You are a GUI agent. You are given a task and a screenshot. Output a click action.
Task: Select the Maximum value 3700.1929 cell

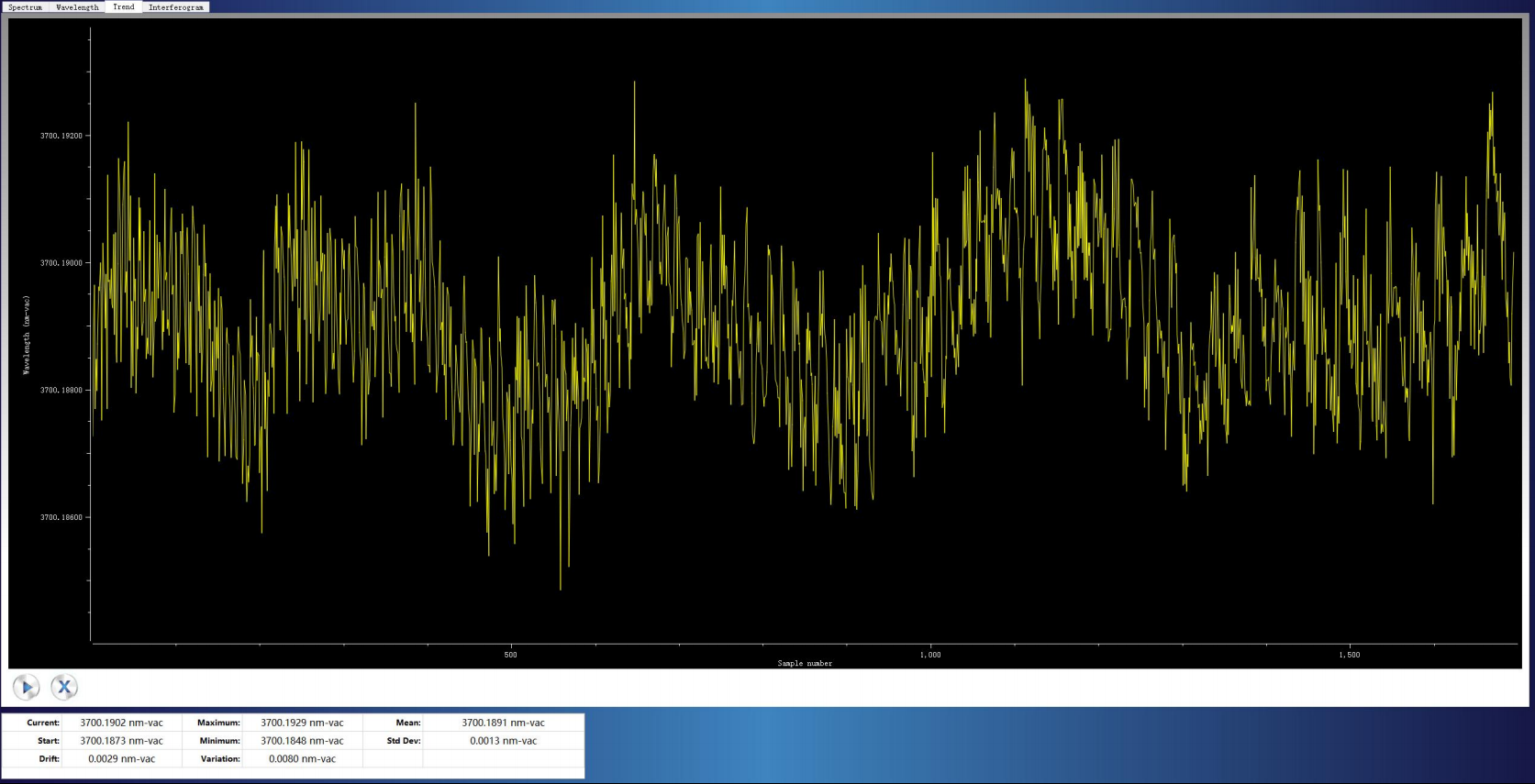[x=302, y=723]
